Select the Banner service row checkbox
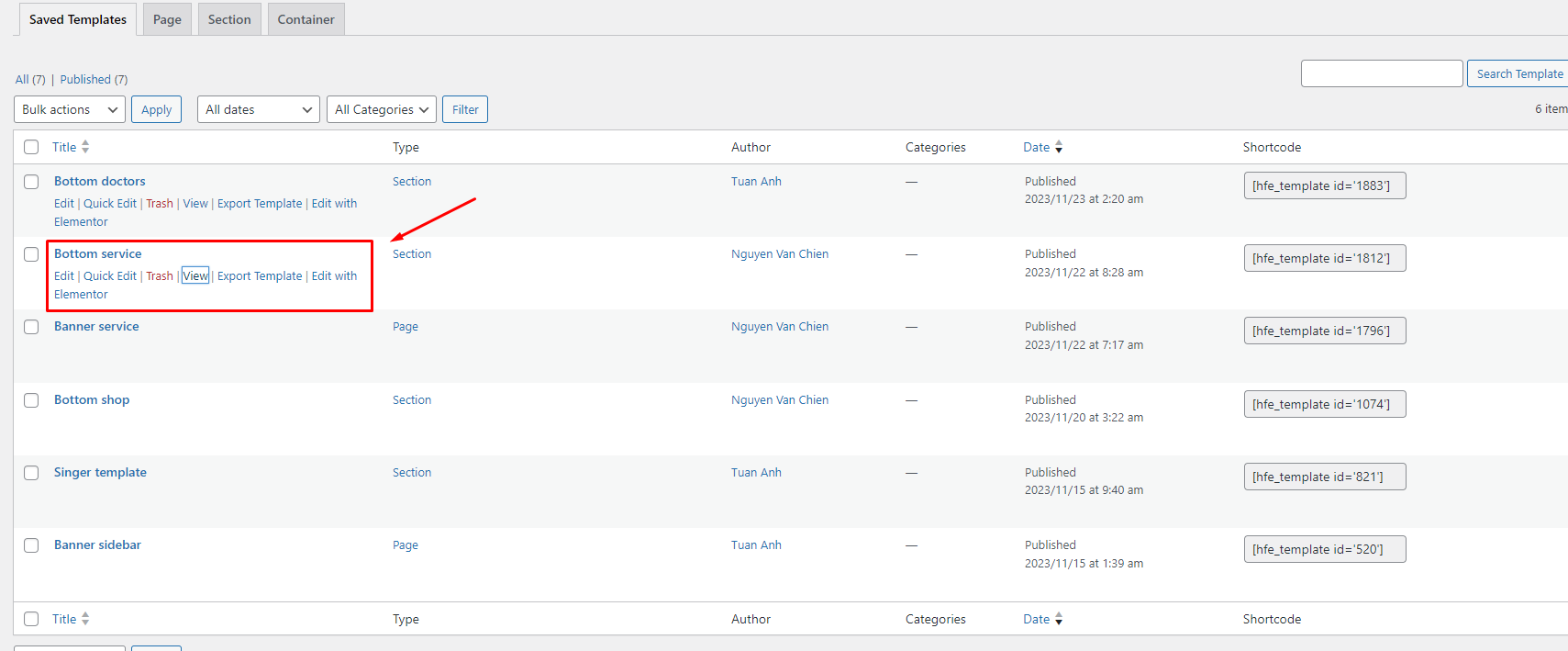1568x651 pixels. [x=31, y=327]
